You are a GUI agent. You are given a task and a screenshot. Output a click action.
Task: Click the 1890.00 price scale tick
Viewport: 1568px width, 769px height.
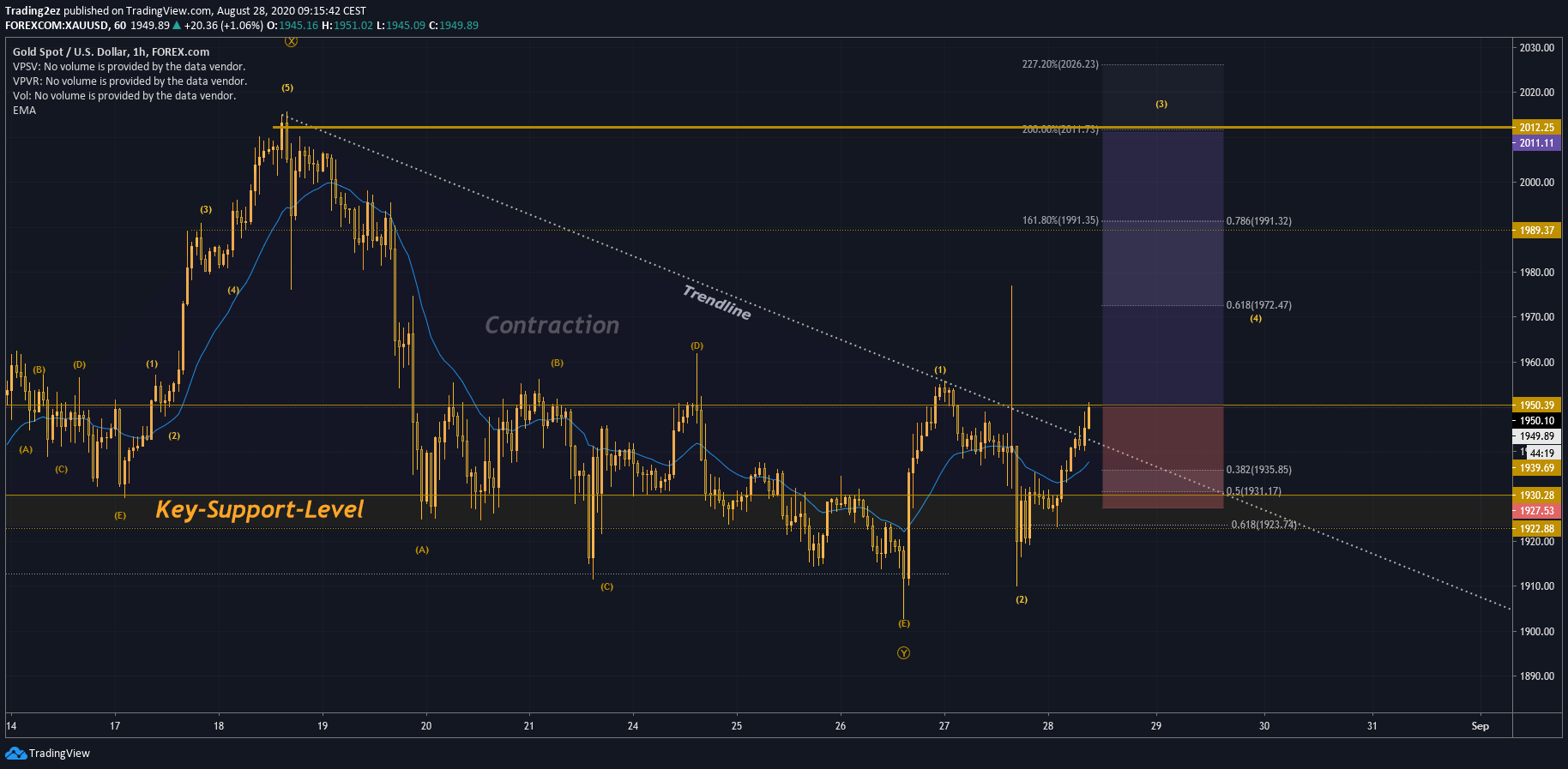click(1536, 676)
